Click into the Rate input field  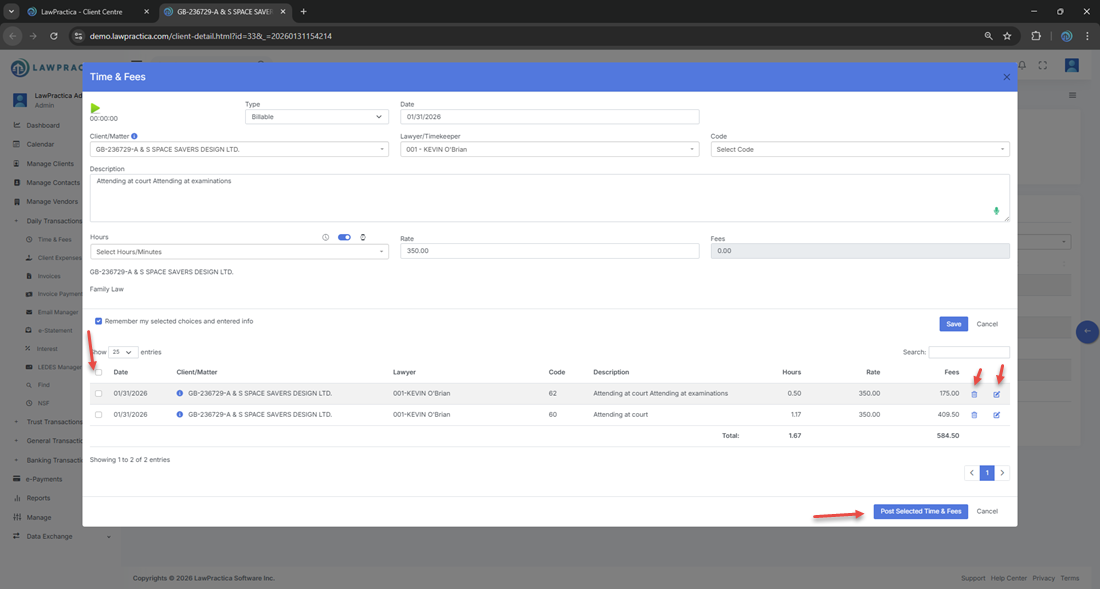click(549, 252)
